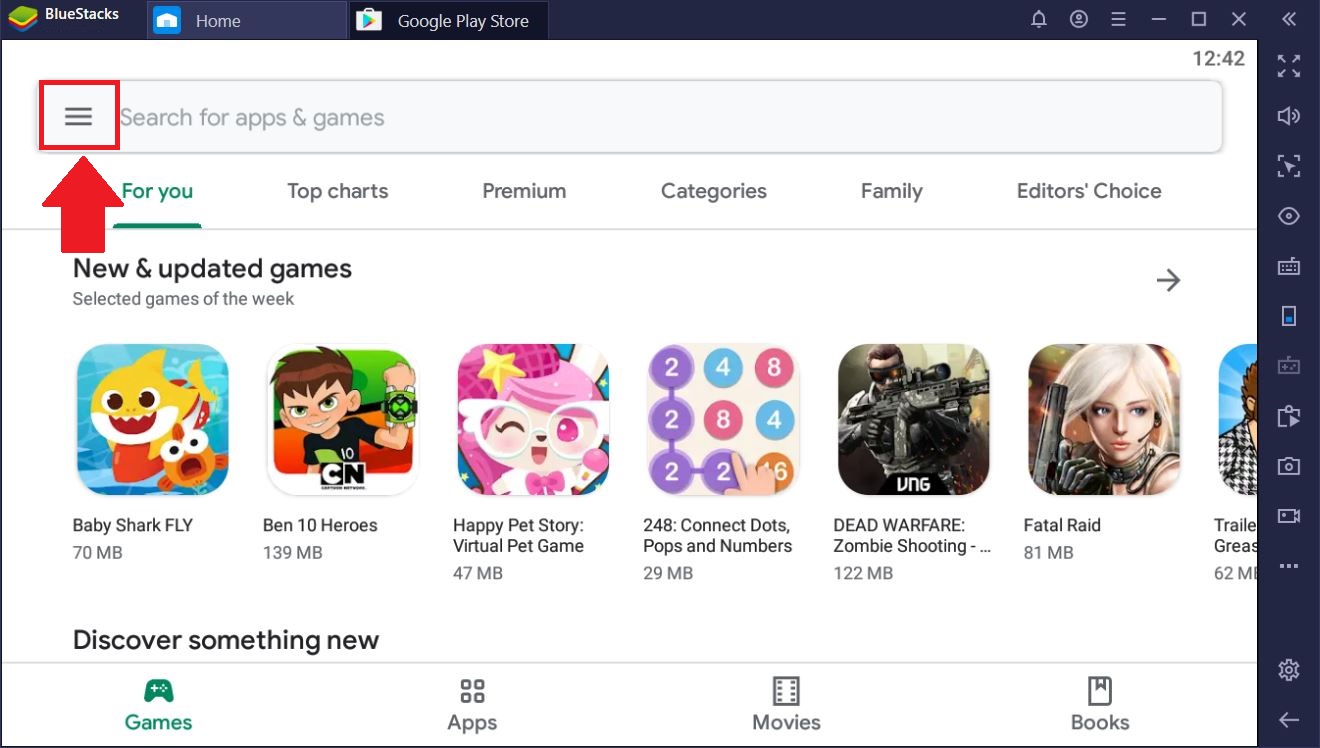The width and height of the screenshot is (1320, 748).
Task: Open Happy Pet Story game icon
Action: click(x=533, y=420)
